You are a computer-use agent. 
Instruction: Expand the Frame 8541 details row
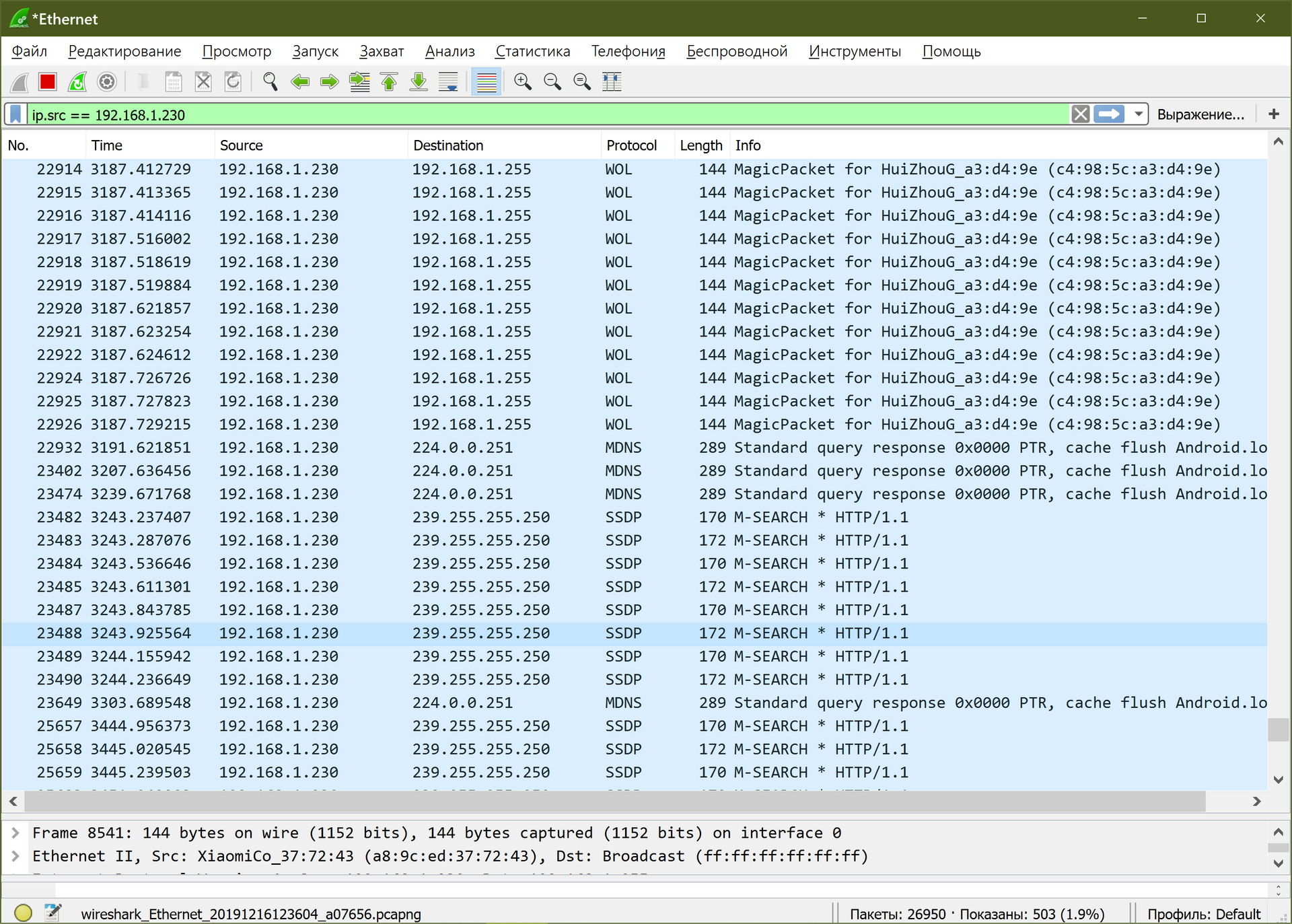pyautogui.click(x=15, y=833)
